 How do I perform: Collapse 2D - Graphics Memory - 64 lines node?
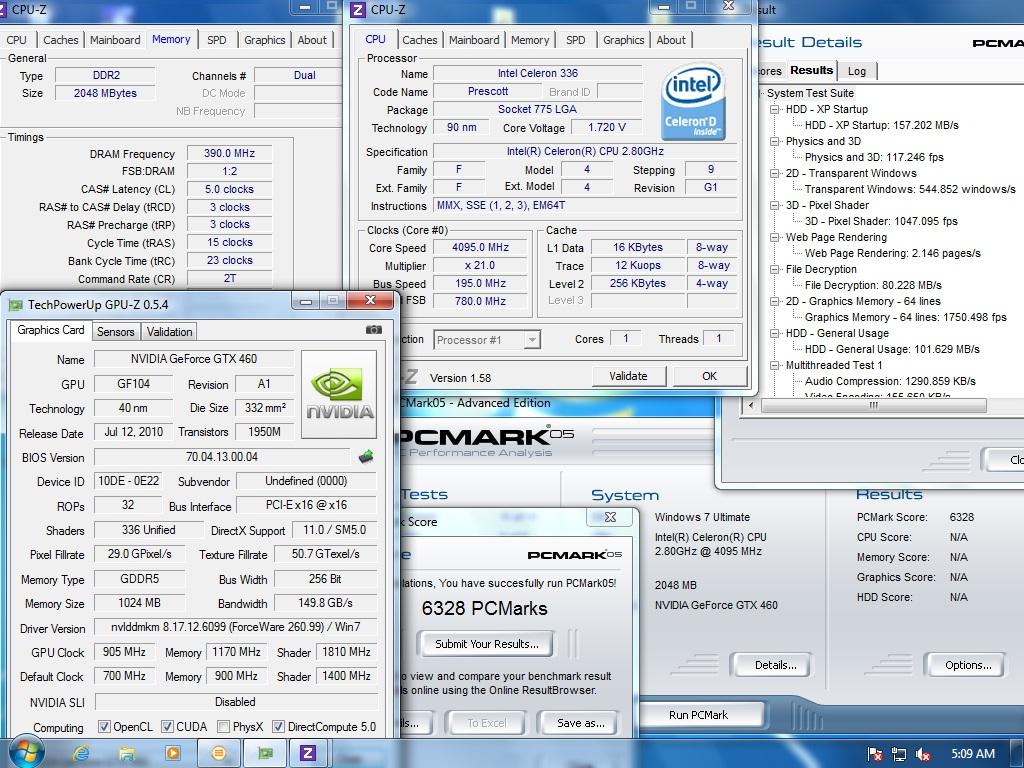coord(775,301)
